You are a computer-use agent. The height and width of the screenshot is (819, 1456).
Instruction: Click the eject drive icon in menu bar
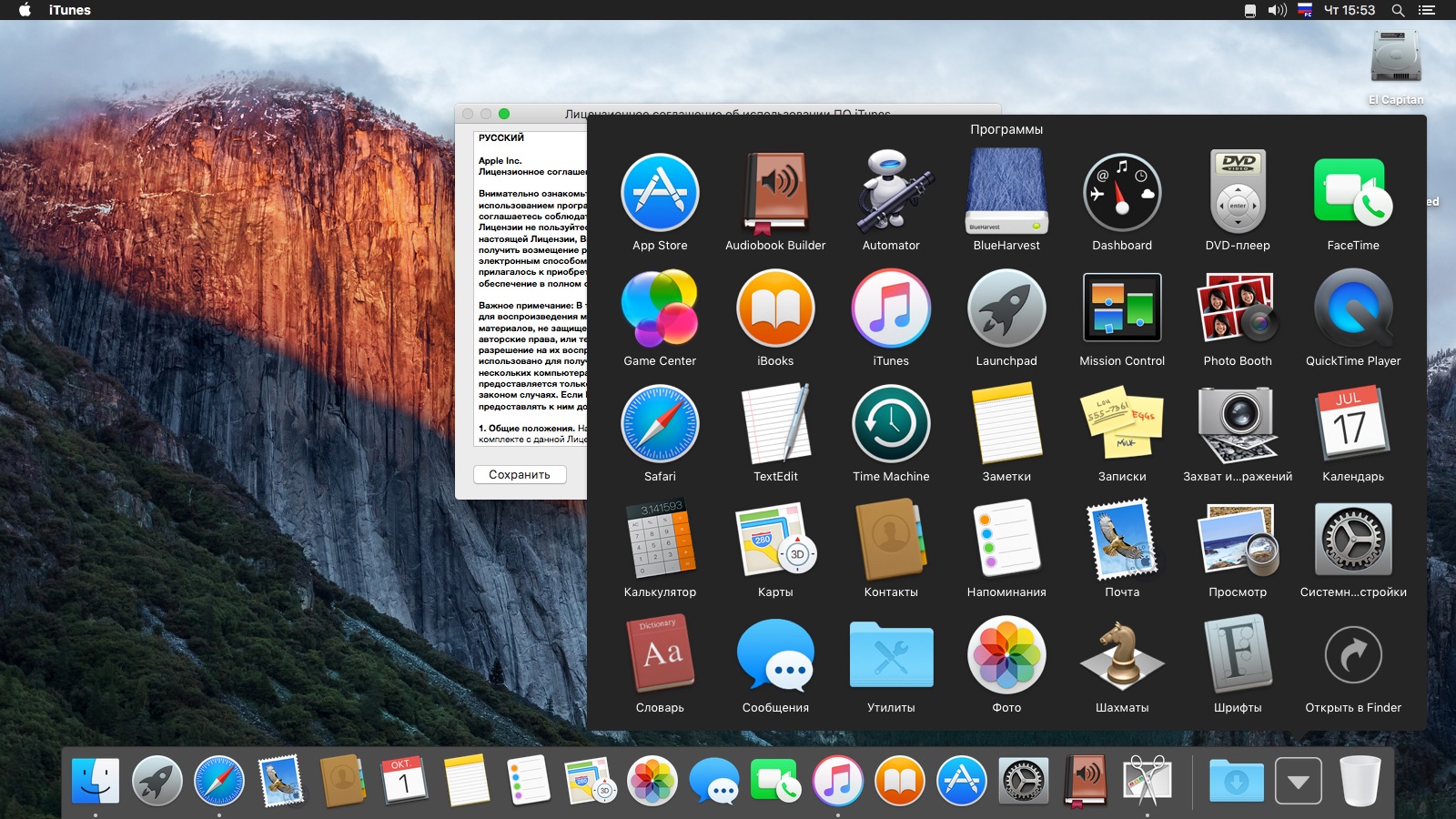(x=1250, y=10)
